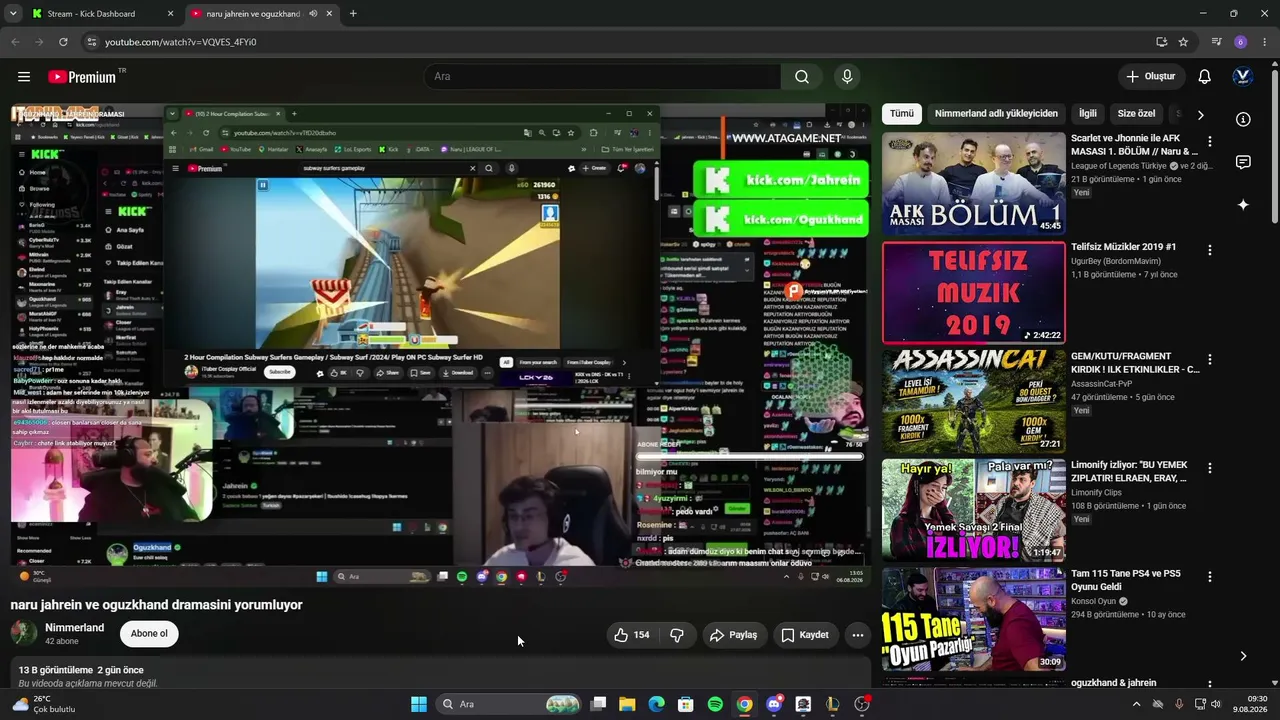Open options for Tam 115 Tane PS4 video
This screenshot has width=1280, height=720.
point(1210,577)
